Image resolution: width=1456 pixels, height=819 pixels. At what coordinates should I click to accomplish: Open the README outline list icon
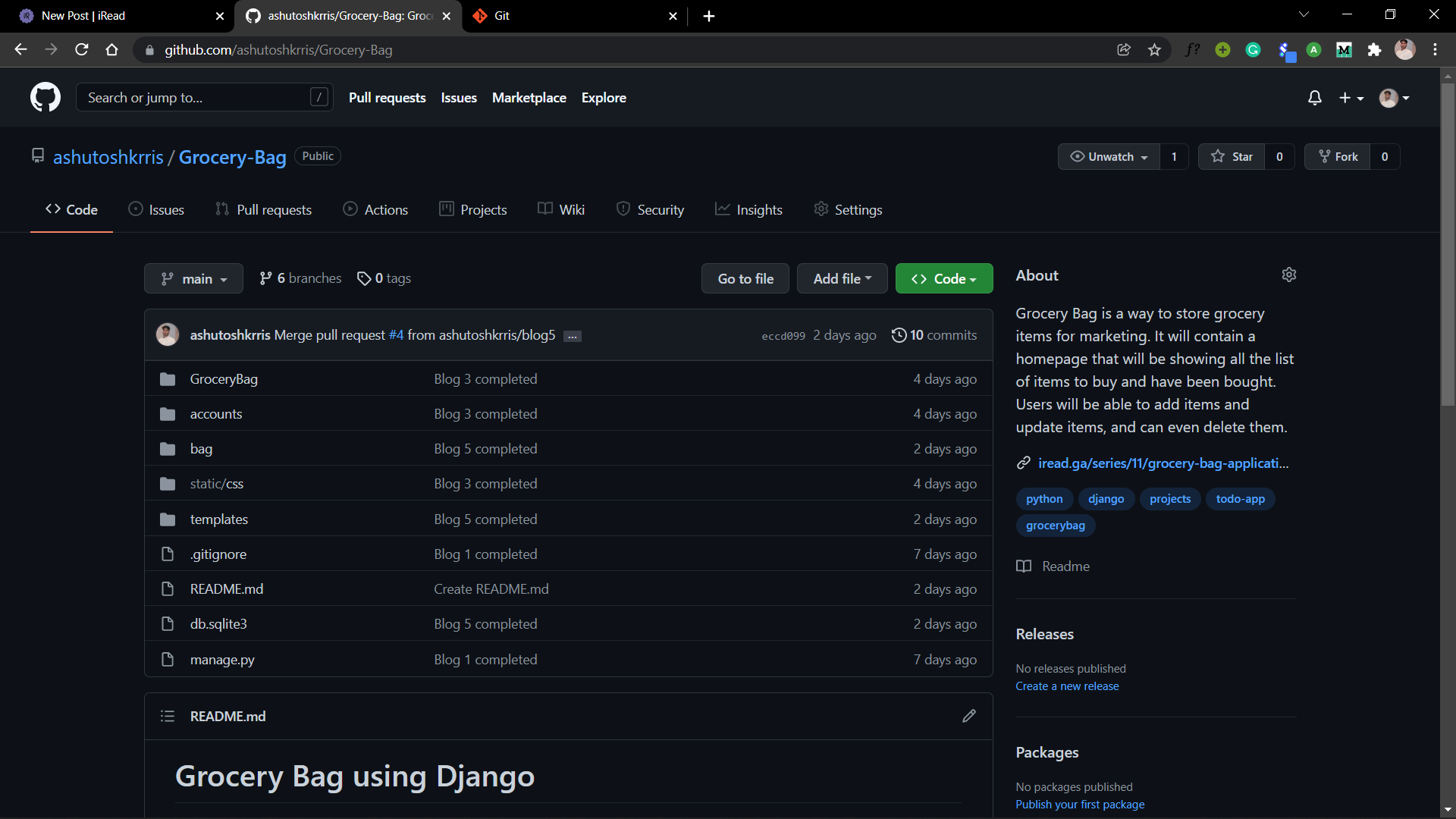point(168,716)
